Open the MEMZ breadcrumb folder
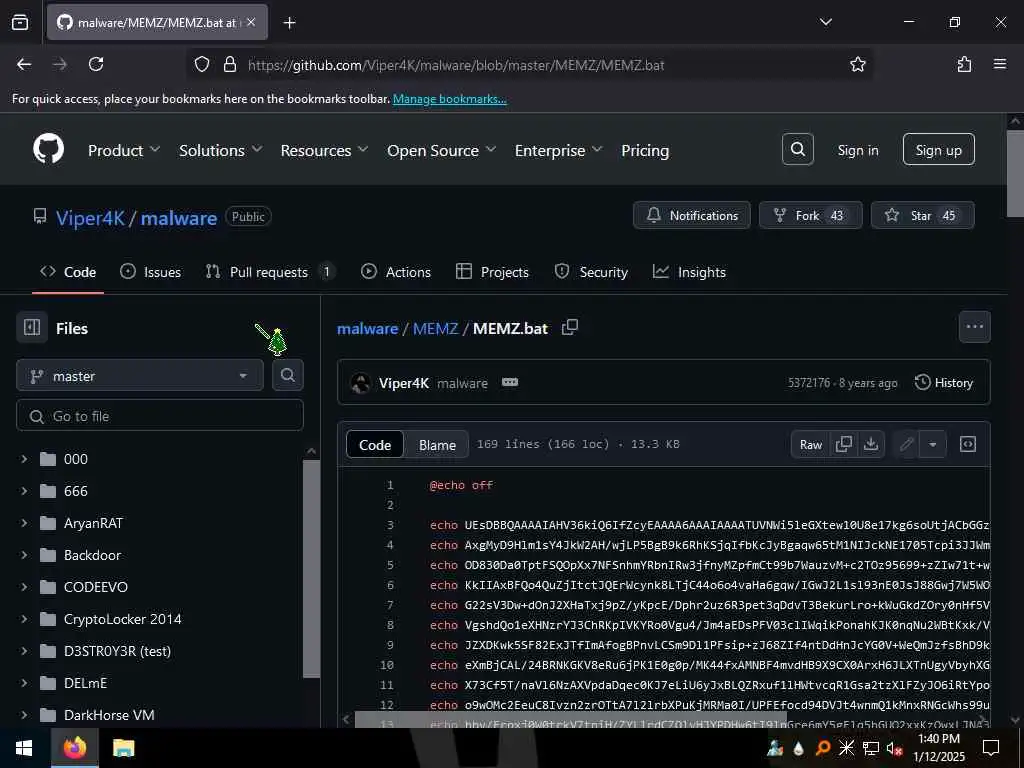The height and width of the screenshot is (768, 1024). (435, 328)
